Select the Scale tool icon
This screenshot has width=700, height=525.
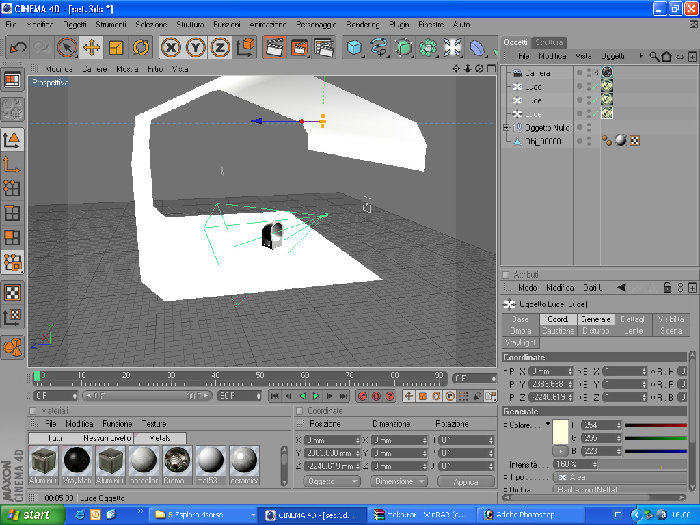point(116,47)
